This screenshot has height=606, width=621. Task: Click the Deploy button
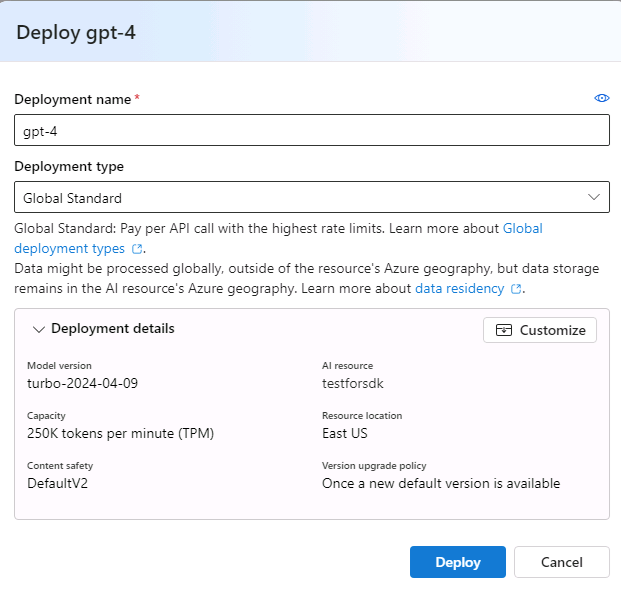[x=457, y=562]
